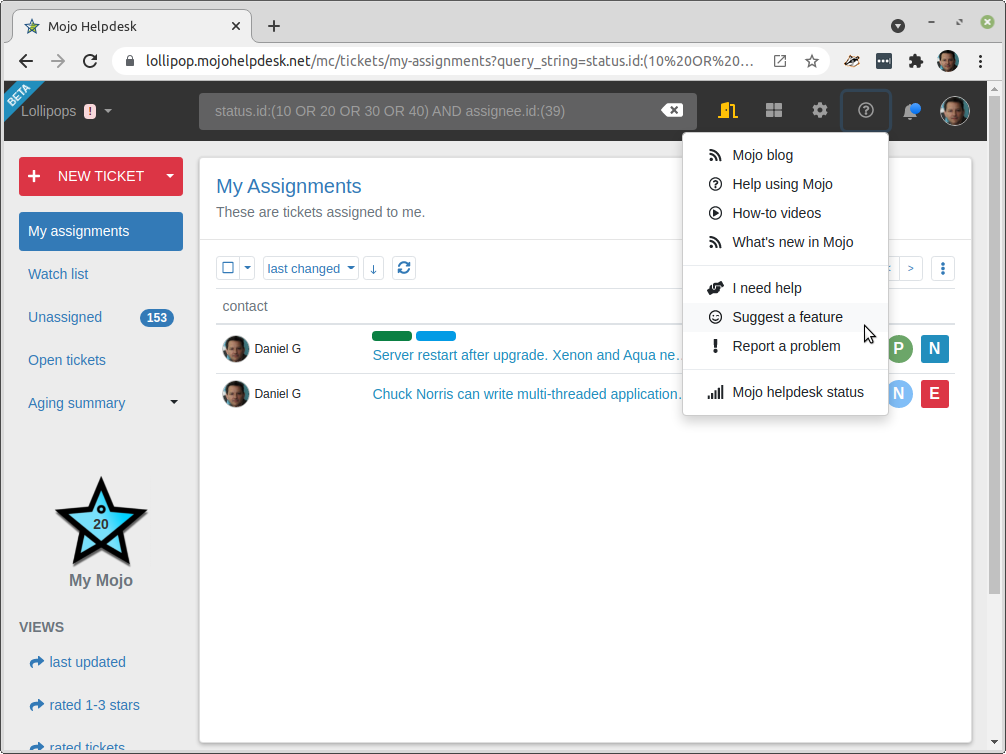1006x754 pixels.
Task: Clear the search query with backspace icon
Action: coord(672,111)
